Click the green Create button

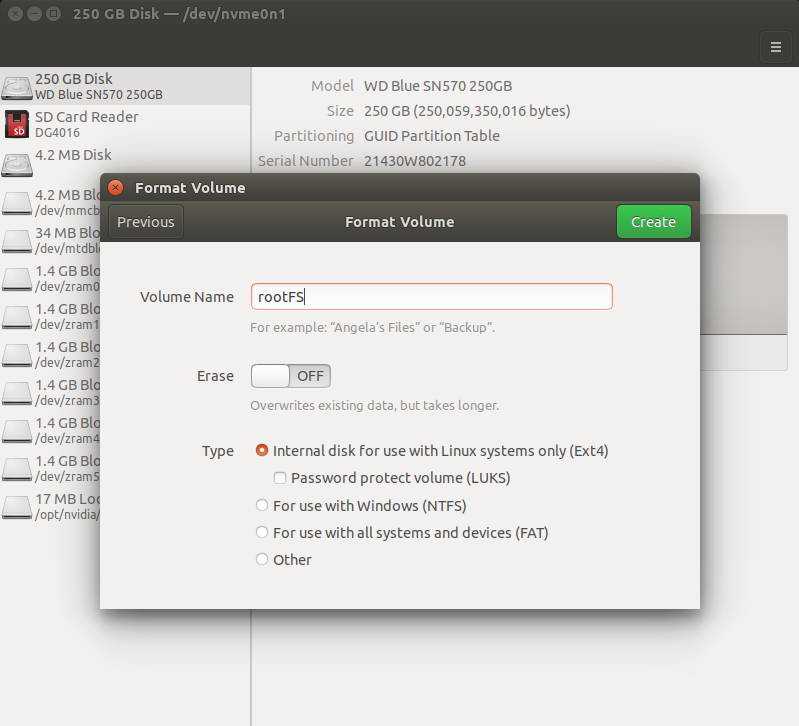point(653,222)
